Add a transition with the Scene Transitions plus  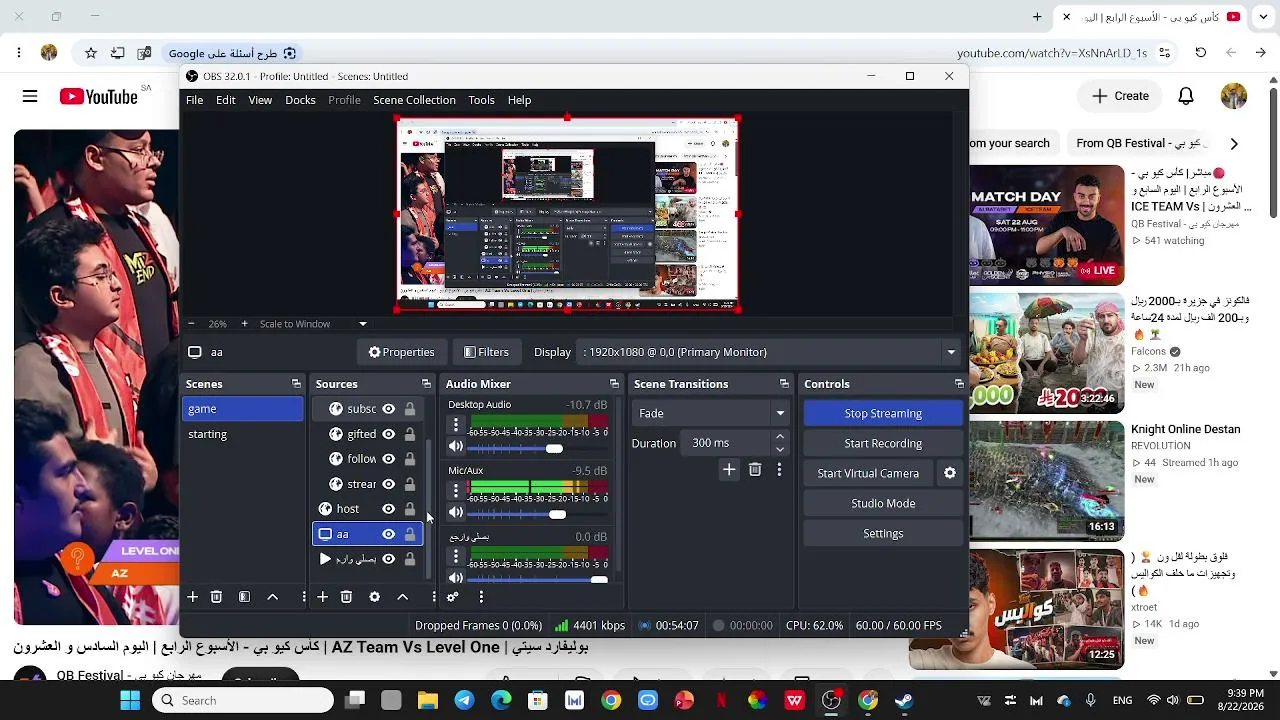coord(729,469)
